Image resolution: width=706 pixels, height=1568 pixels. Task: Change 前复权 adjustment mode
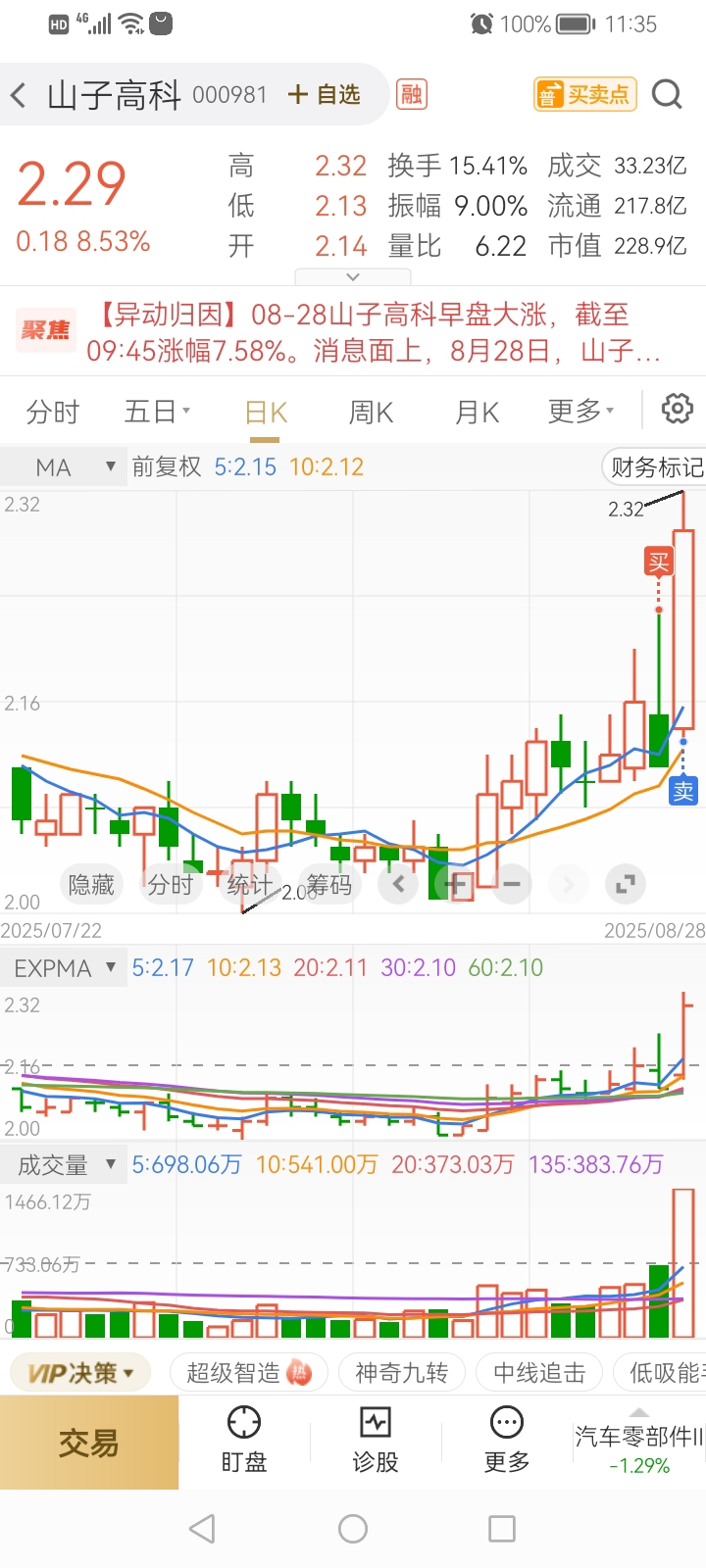tap(167, 467)
